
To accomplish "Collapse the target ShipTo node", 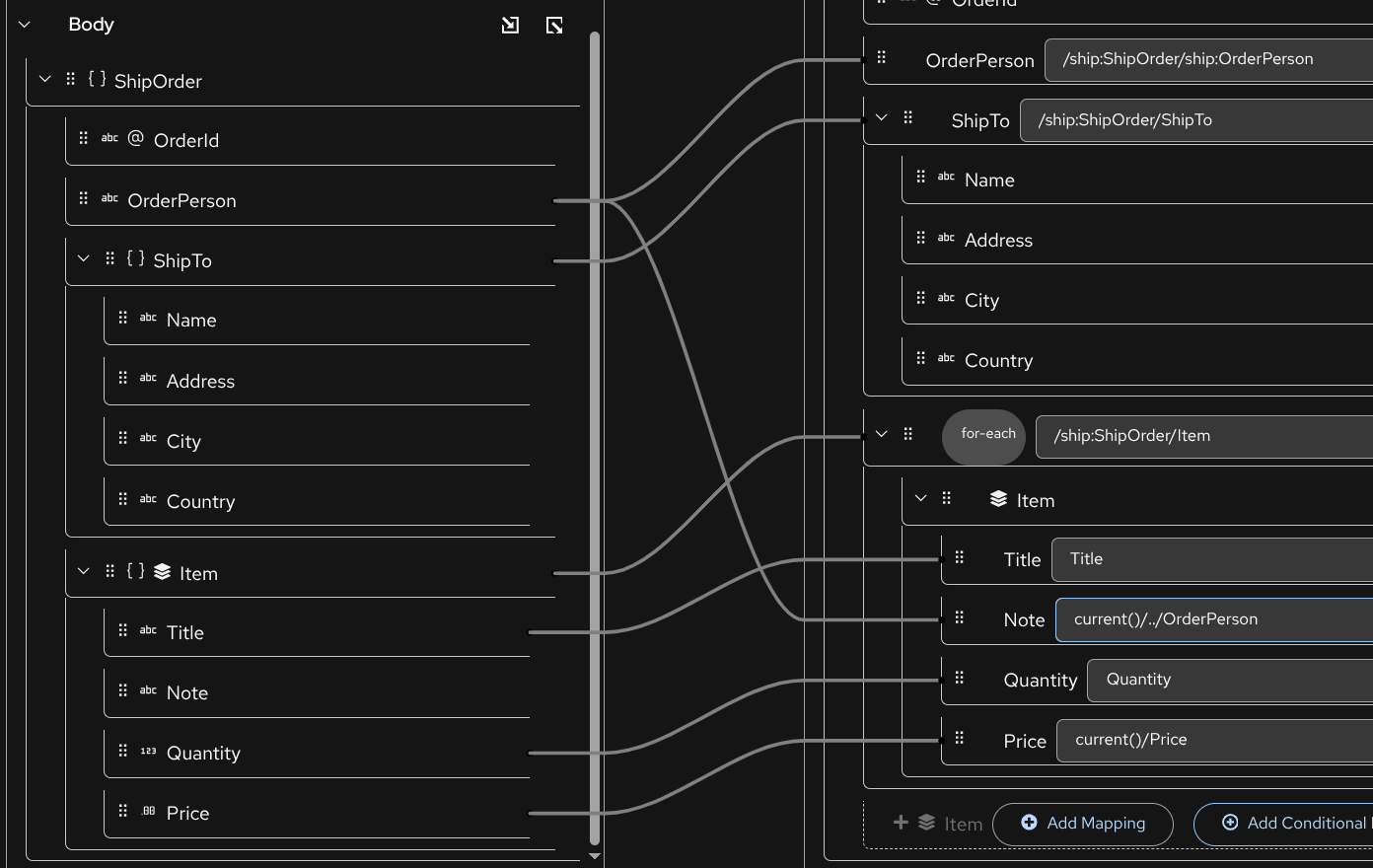I will click(x=881, y=117).
